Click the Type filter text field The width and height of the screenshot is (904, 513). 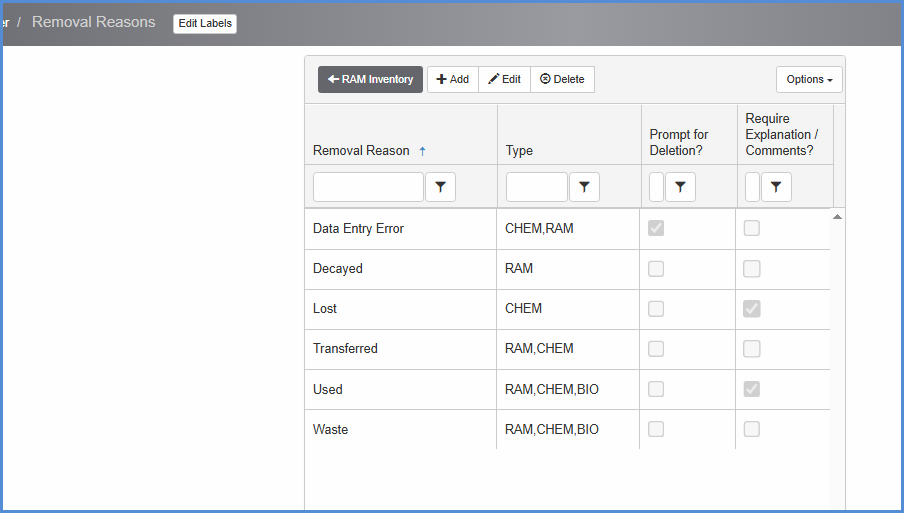(x=536, y=187)
